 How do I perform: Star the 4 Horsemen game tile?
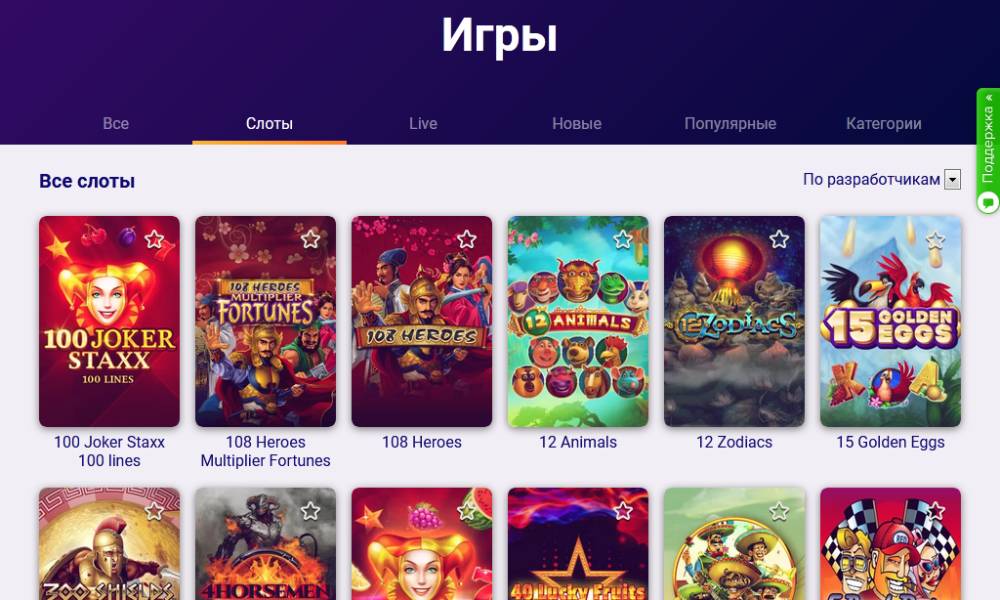310,511
